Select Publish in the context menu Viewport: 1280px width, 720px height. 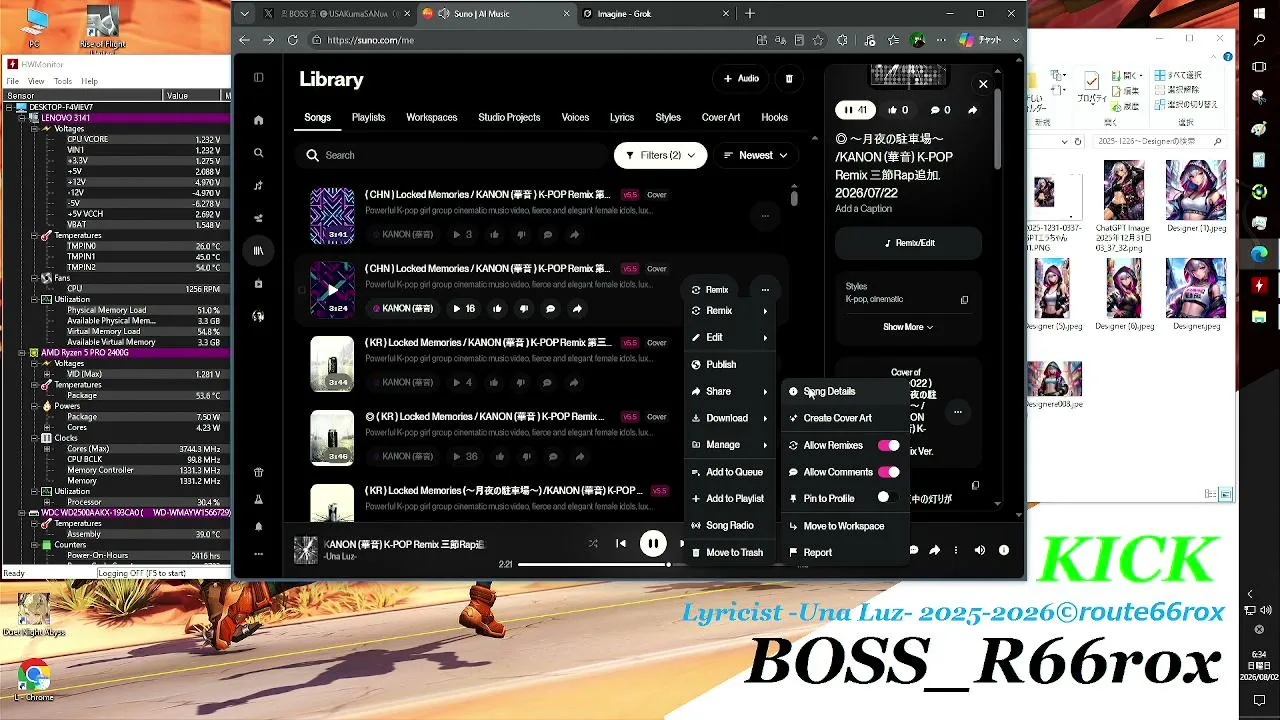click(x=730, y=365)
